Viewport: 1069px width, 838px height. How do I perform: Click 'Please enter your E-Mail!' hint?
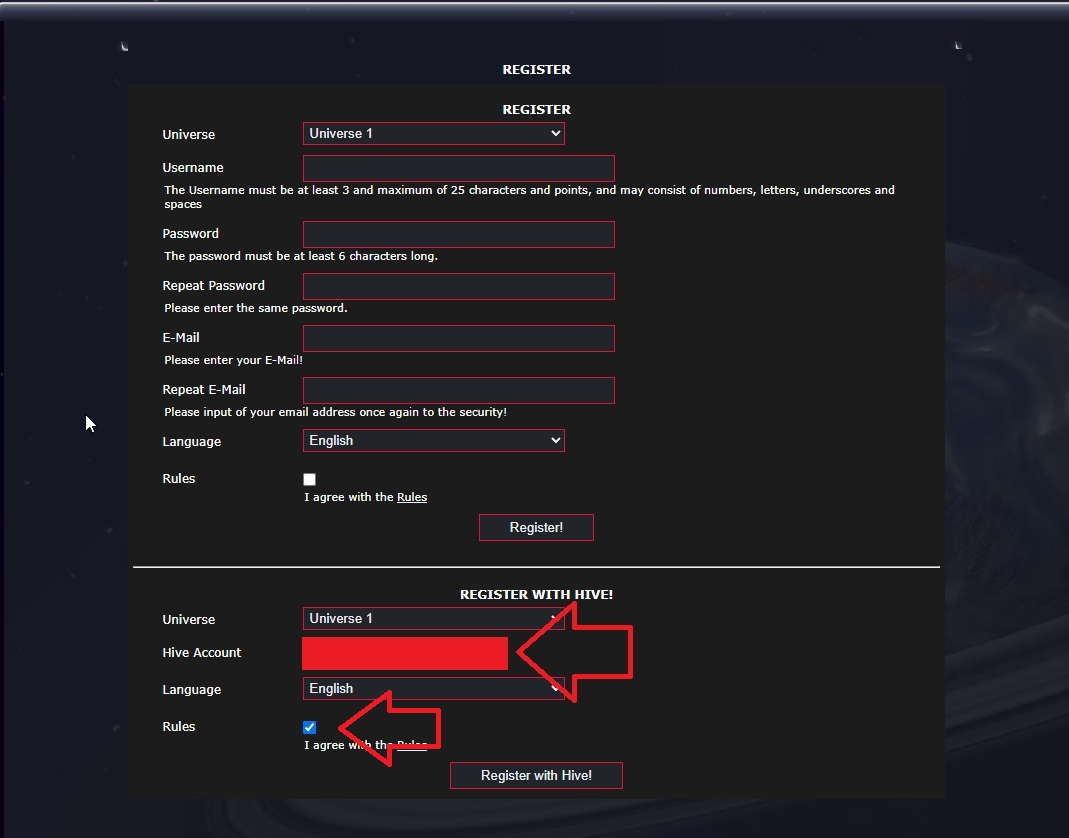[x=233, y=360]
